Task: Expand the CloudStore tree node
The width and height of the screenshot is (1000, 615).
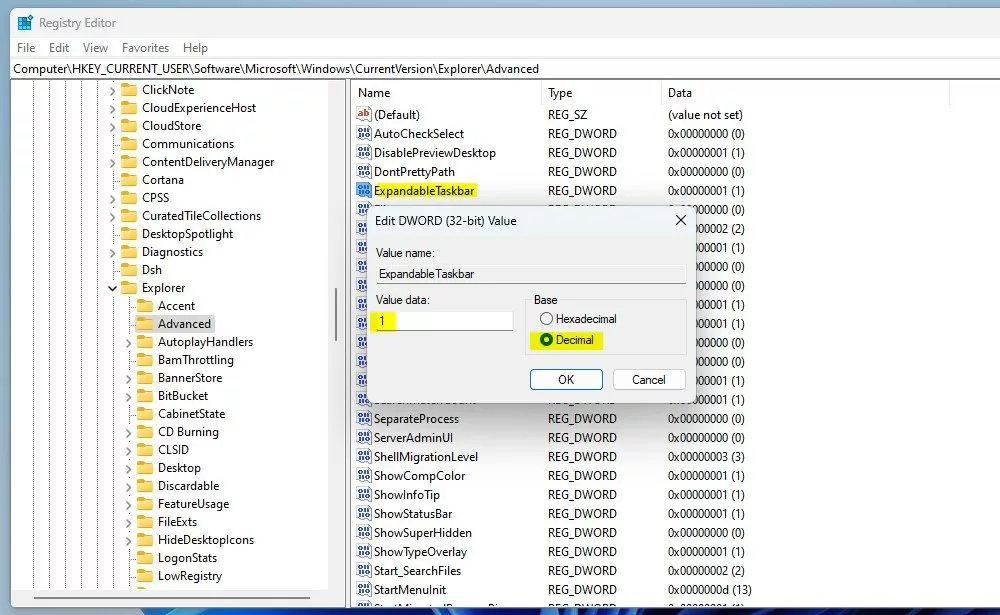Action: coord(112,126)
